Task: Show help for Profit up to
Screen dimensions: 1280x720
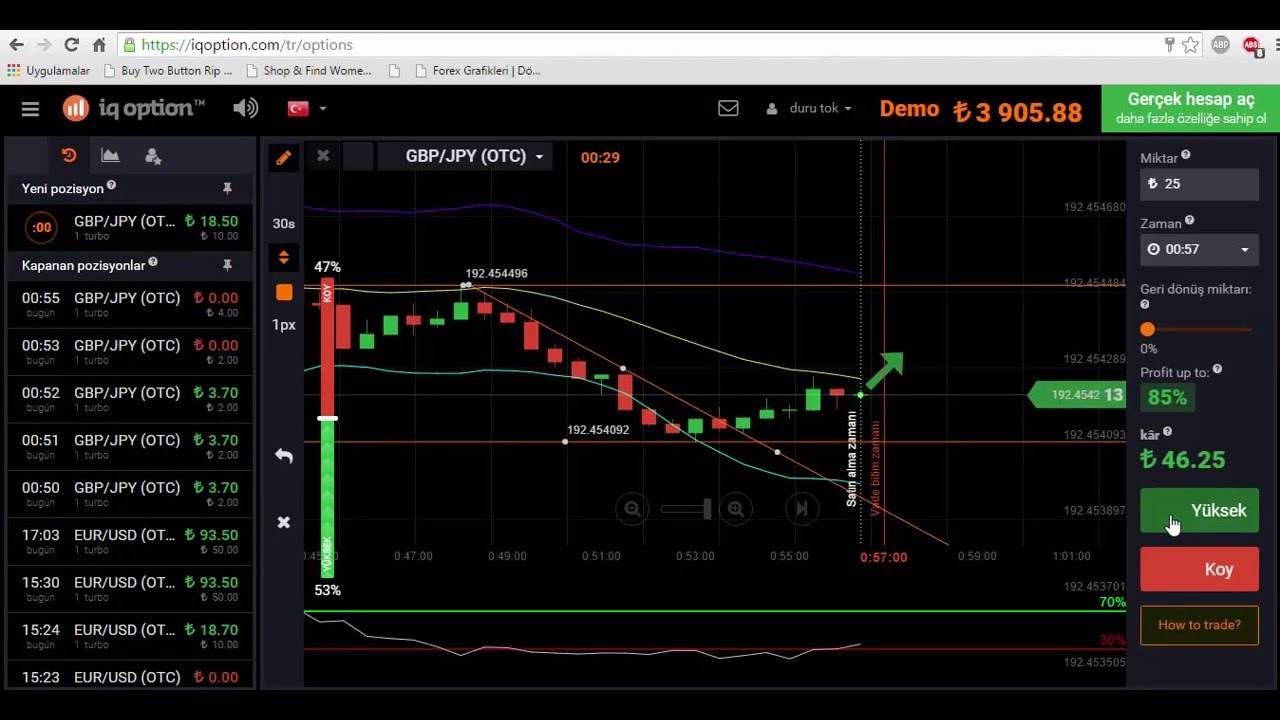Action: pos(1217,370)
